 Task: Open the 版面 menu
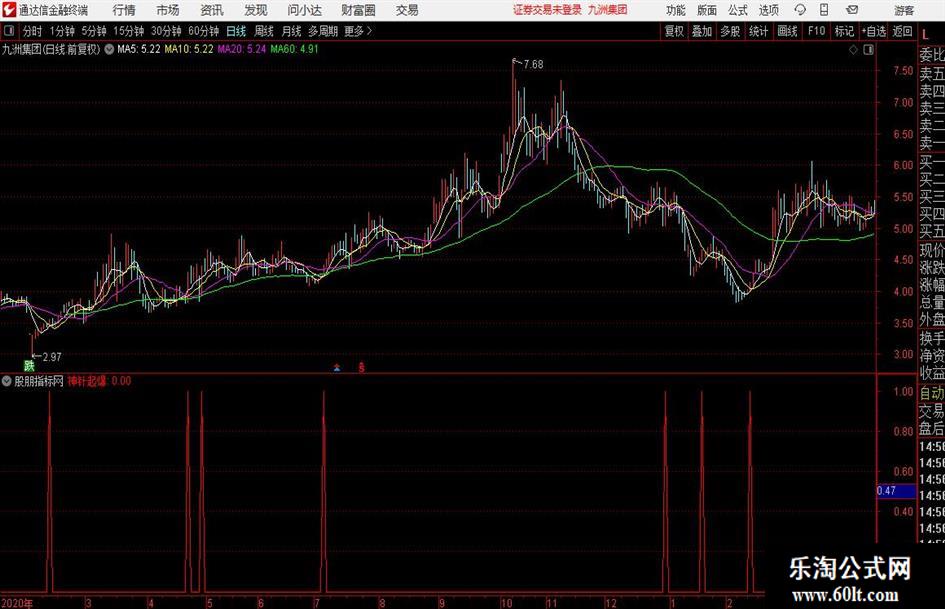click(x=706, y=10)
